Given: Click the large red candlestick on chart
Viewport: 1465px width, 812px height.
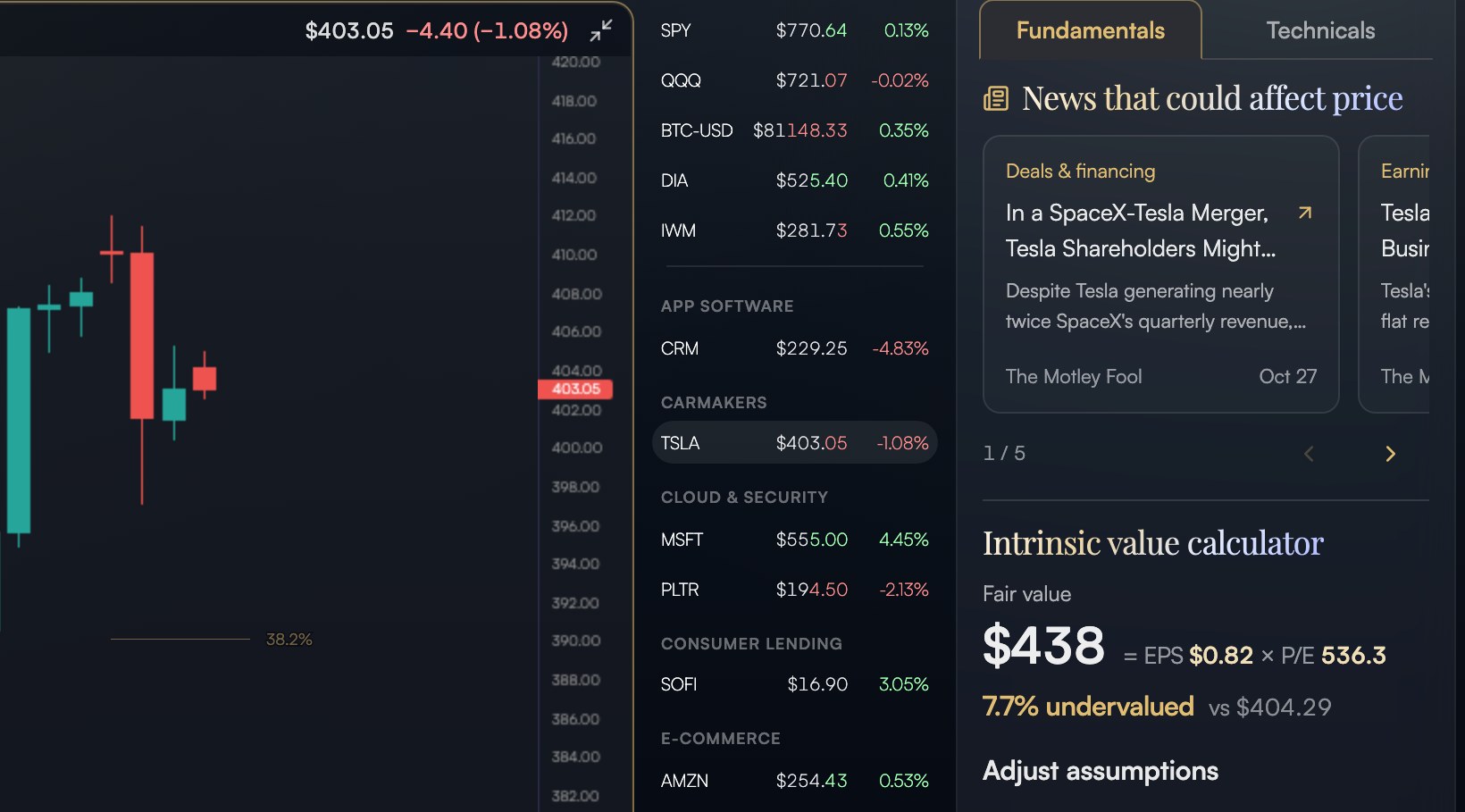Looking at the screenshot, I should click(x=142, y=336).
